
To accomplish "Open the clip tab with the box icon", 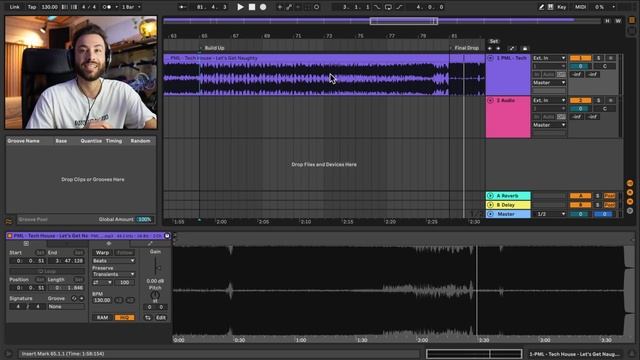I will point(26,244).
